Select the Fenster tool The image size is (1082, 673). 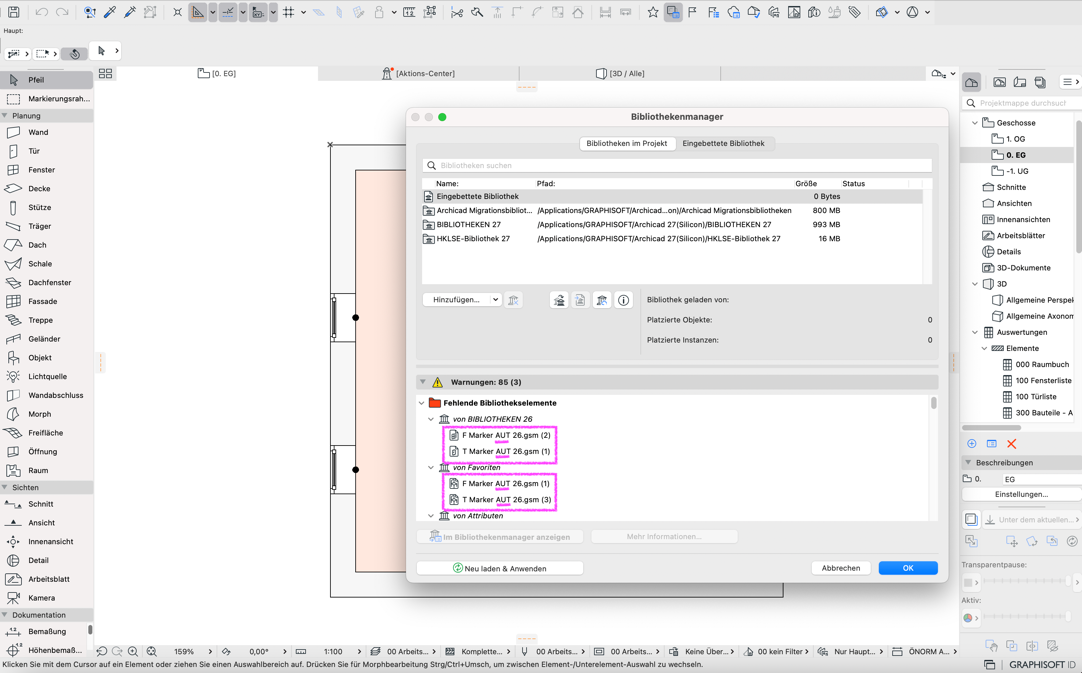click(x=47, y=170)
